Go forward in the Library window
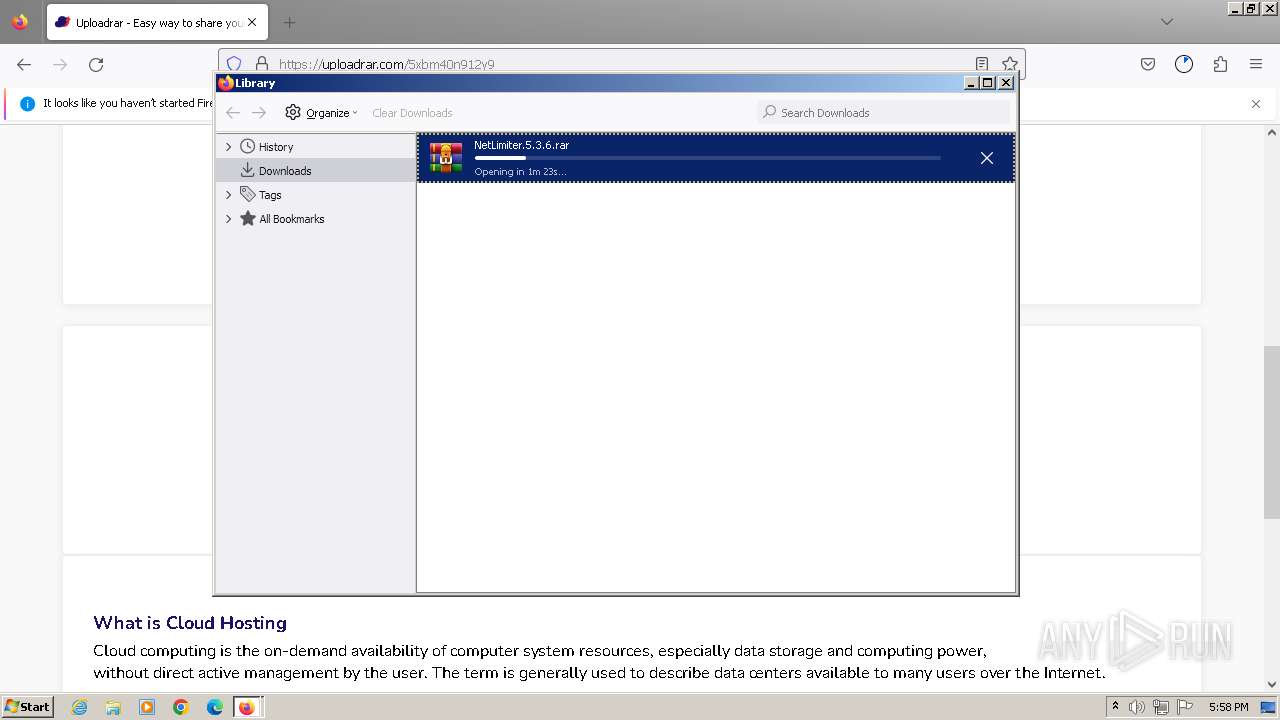1280x720 pixels. (x=259, y=112)
